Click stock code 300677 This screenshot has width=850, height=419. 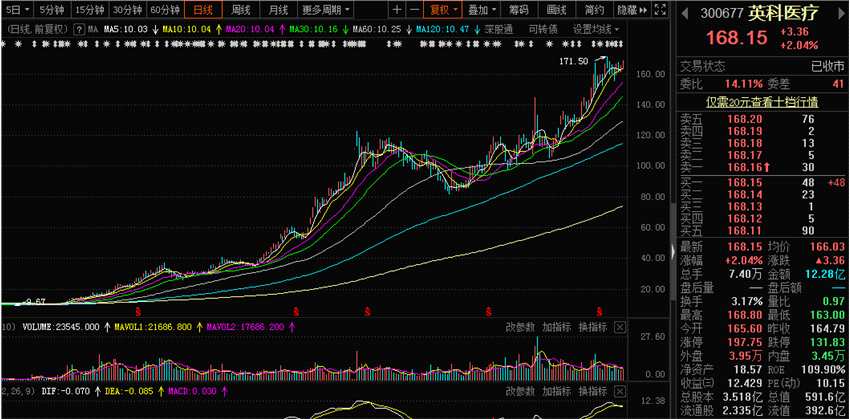tap(723, 14)
